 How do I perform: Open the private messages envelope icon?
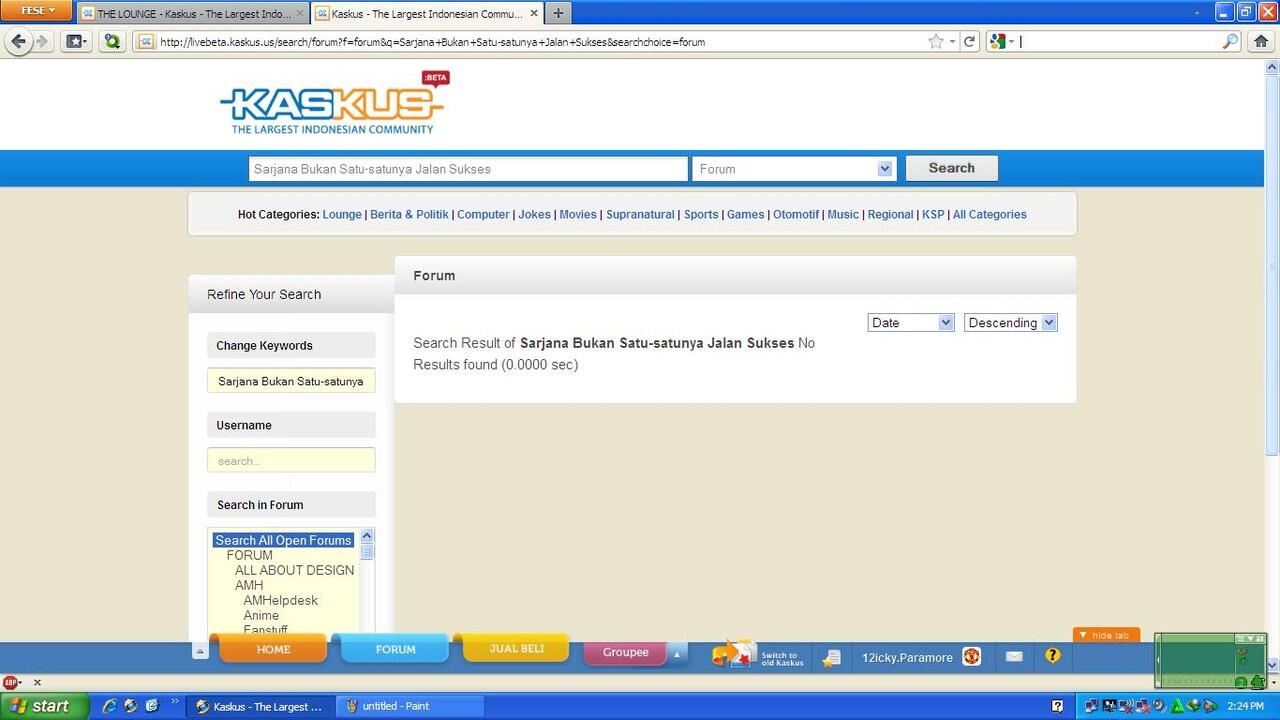[1014, 656]
